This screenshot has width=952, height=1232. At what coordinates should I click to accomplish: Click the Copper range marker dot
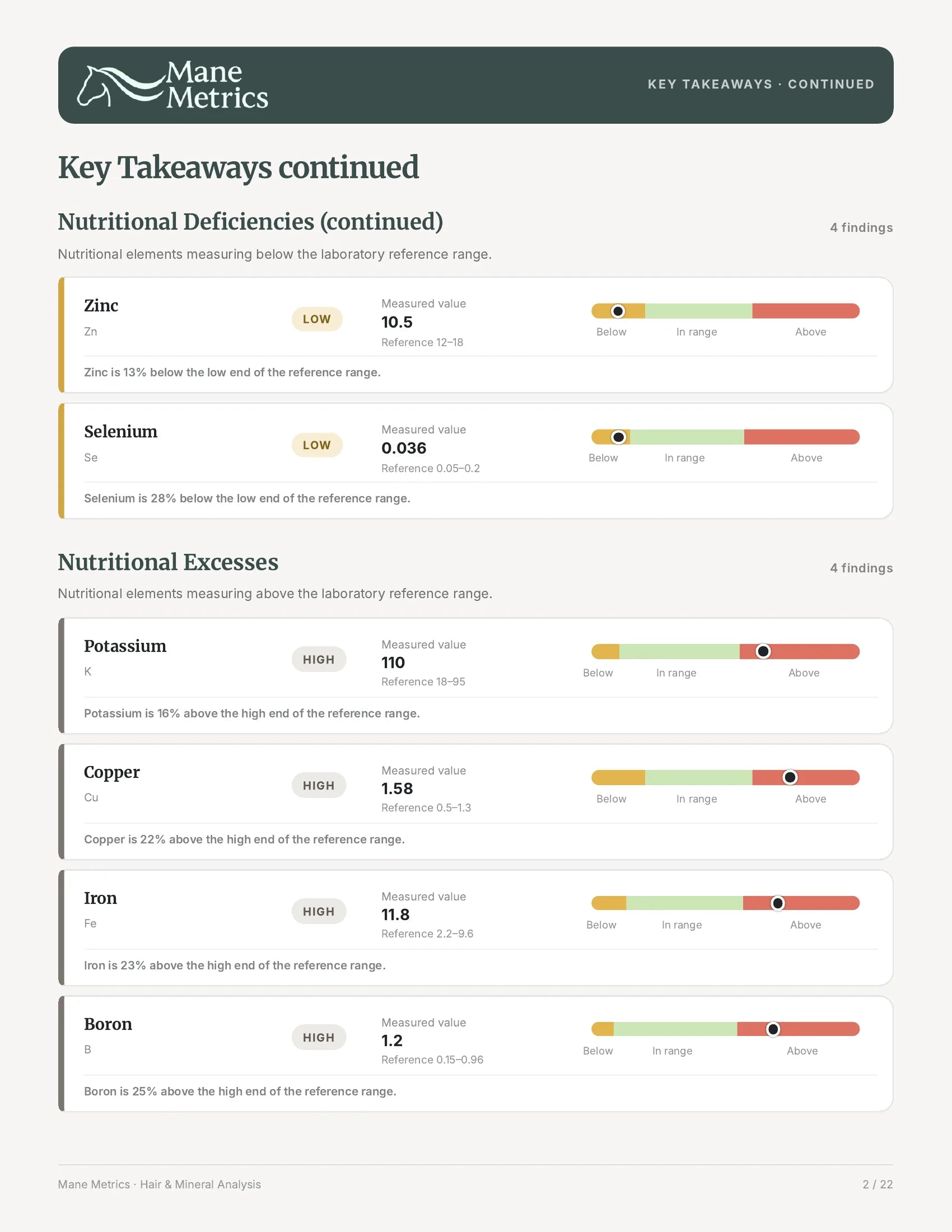click(x=790, y=777)
